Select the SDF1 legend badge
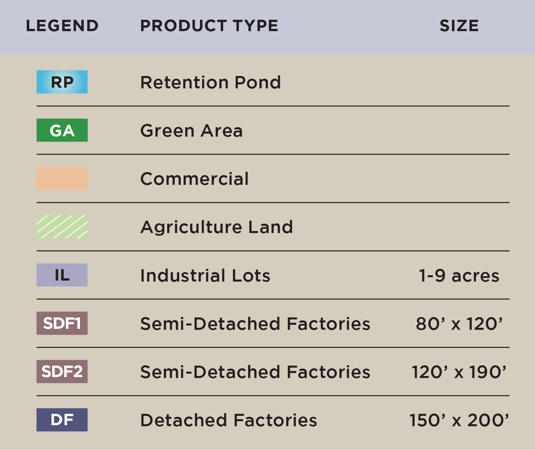The image size is (535, 450). click(62, 323)
